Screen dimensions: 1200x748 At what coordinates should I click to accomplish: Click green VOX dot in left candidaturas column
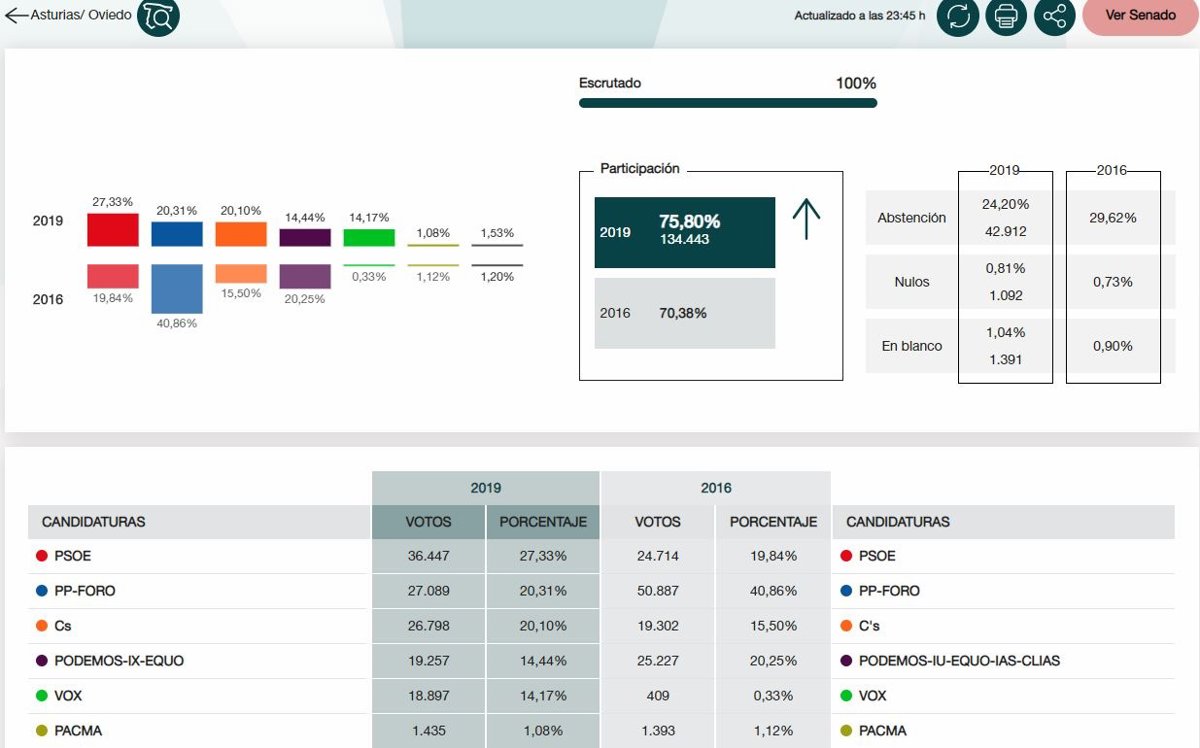pos(42,696)
